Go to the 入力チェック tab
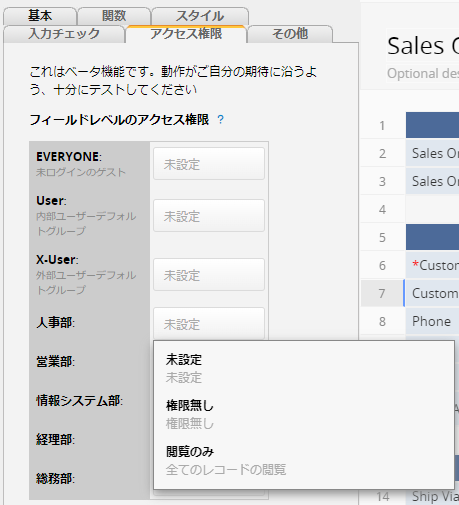The image size is (459, 505). pos(64,34)
